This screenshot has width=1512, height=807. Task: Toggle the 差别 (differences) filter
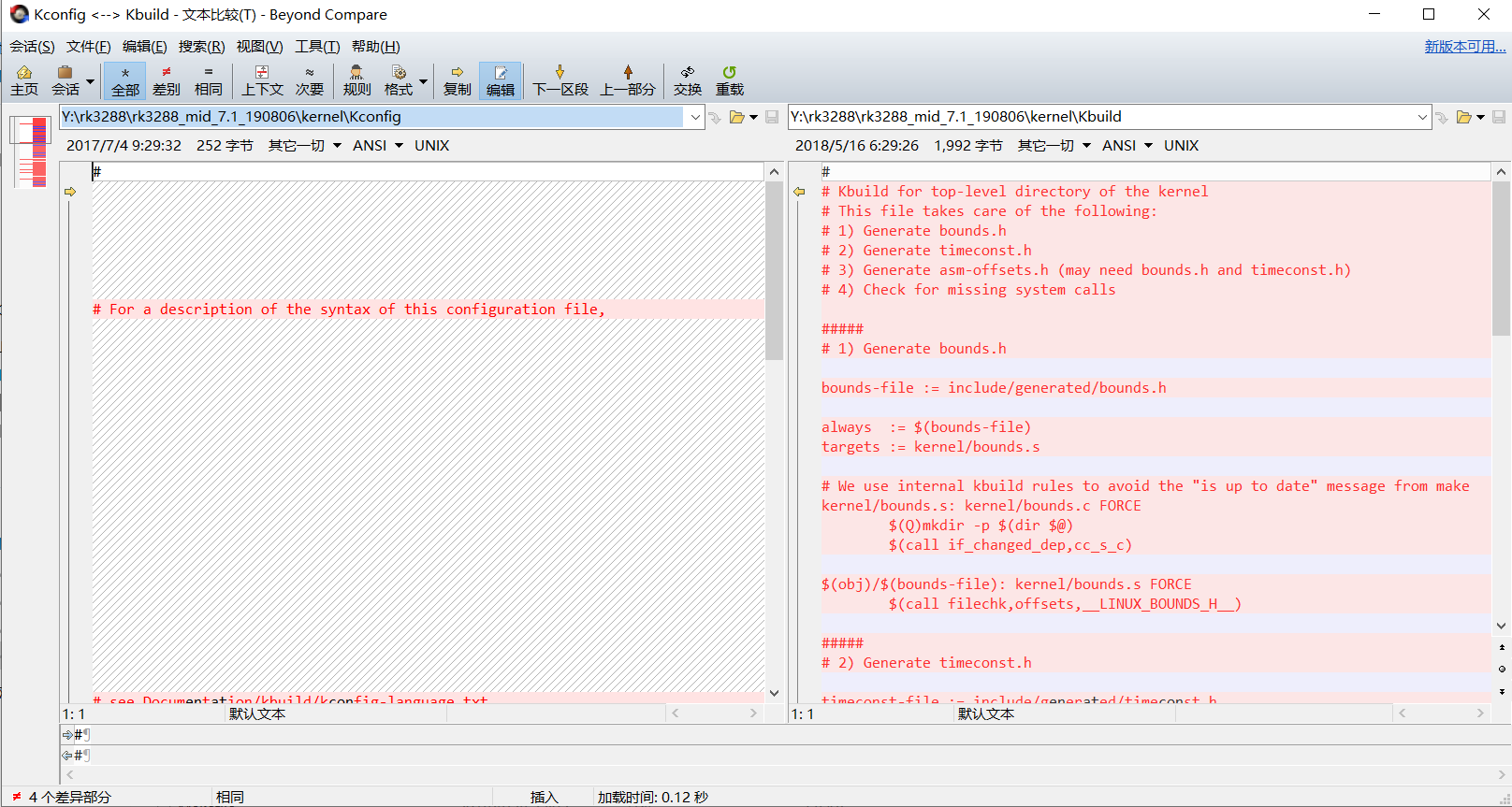pos(167,81)
